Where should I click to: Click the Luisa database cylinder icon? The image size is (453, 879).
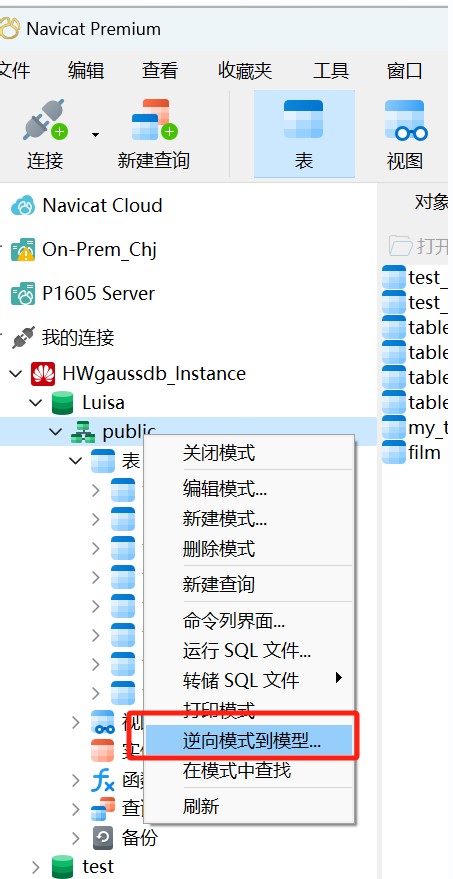[x=62, y=403]
